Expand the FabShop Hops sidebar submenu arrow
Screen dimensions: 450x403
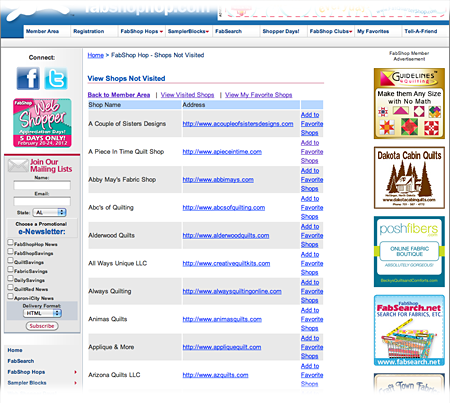[x=75, y=372]
